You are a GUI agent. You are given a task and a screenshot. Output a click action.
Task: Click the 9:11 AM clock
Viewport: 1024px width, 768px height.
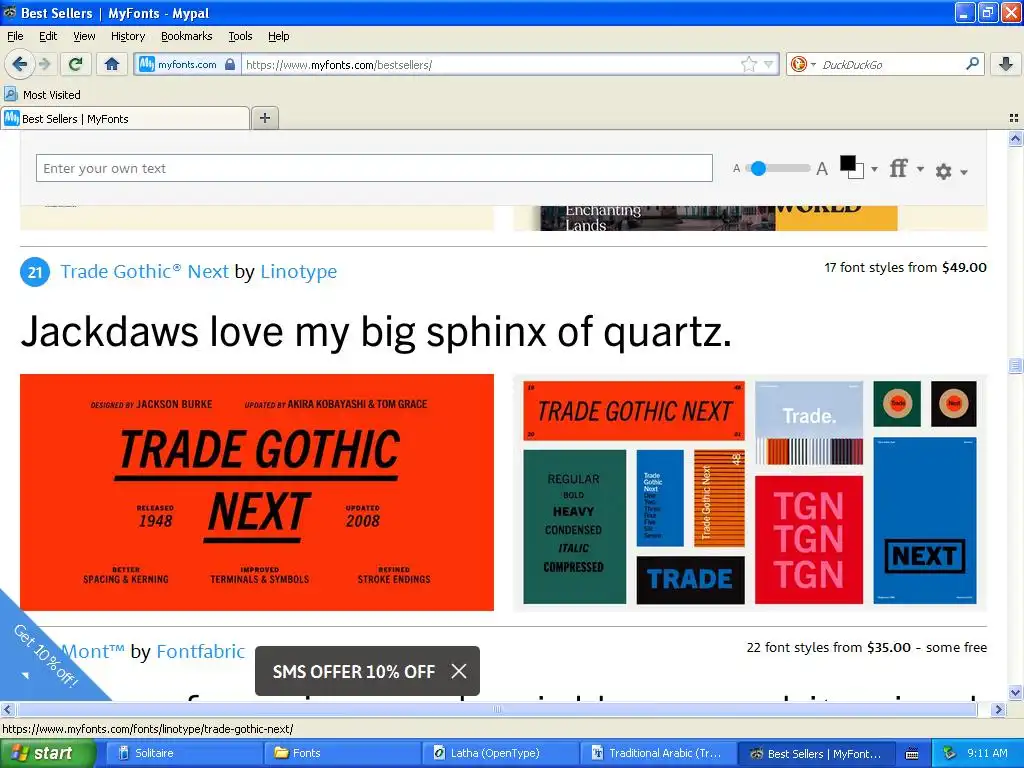[x=987, y=753]
